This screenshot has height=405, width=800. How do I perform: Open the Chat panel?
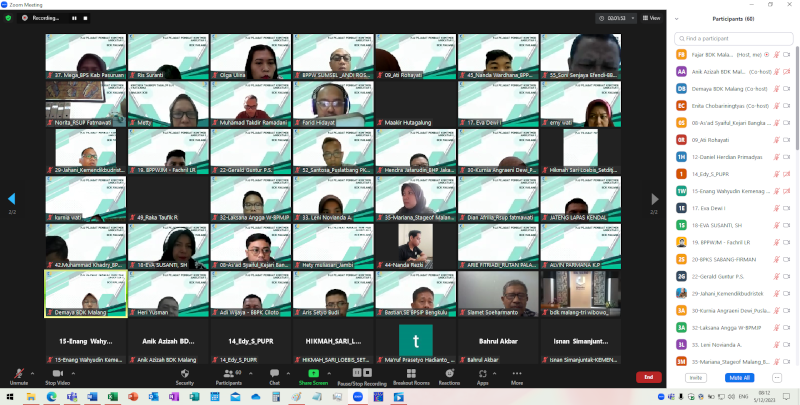(x=274, y=374)
